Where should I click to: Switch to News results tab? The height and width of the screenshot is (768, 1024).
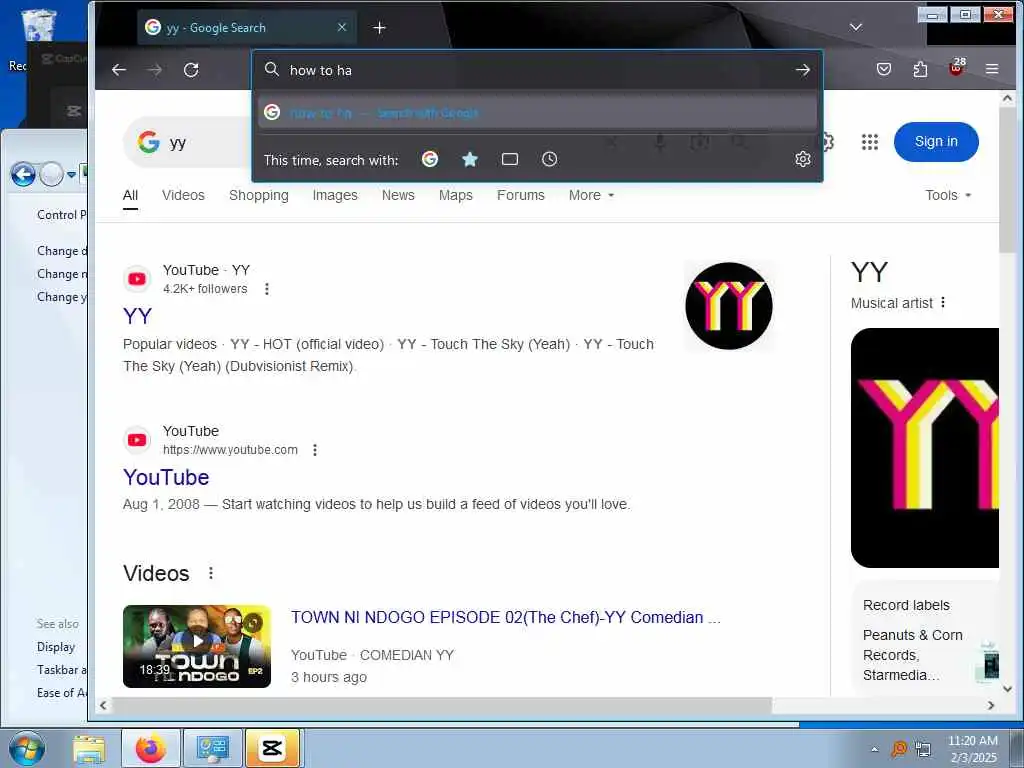tap(398, 195)
